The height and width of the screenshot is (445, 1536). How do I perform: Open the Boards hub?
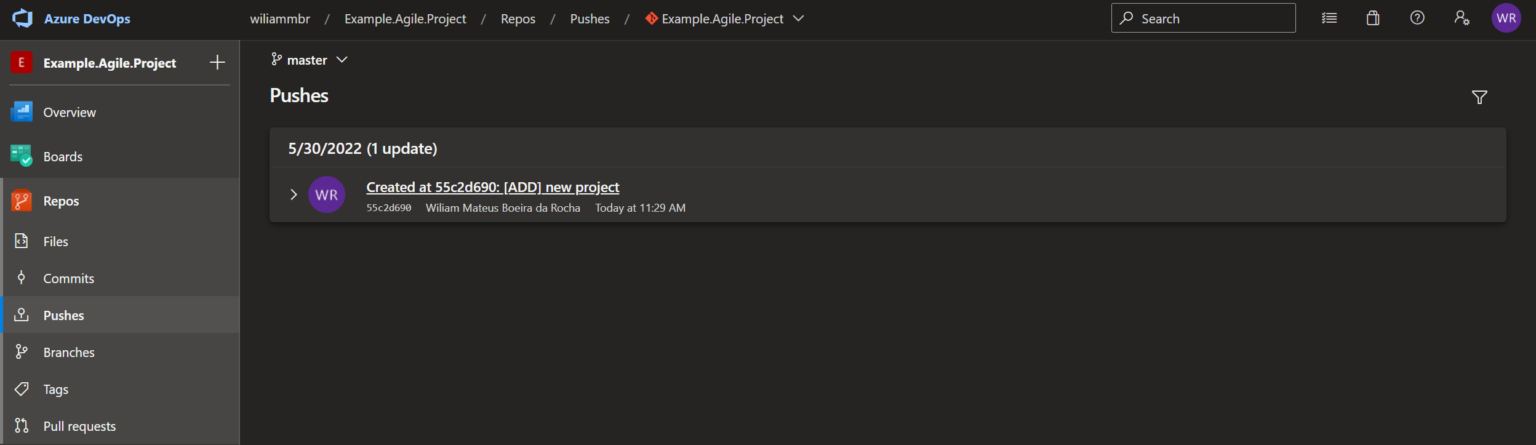[120, 156]
